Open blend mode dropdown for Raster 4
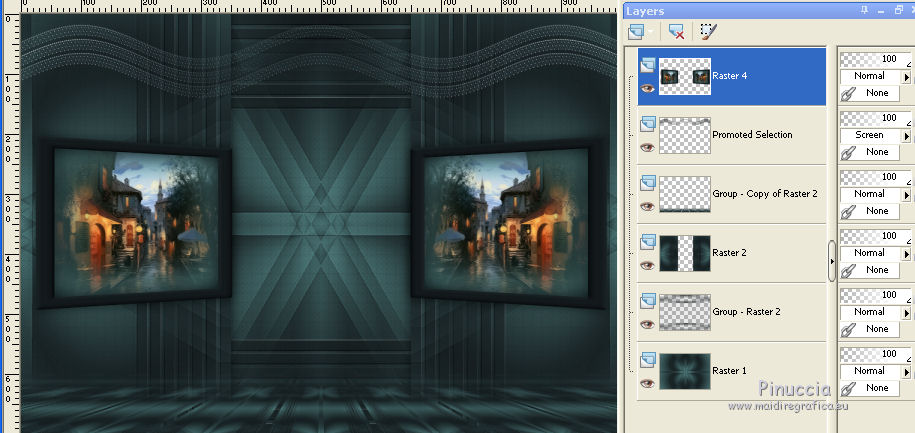915x433 pixels. point(906,76)
